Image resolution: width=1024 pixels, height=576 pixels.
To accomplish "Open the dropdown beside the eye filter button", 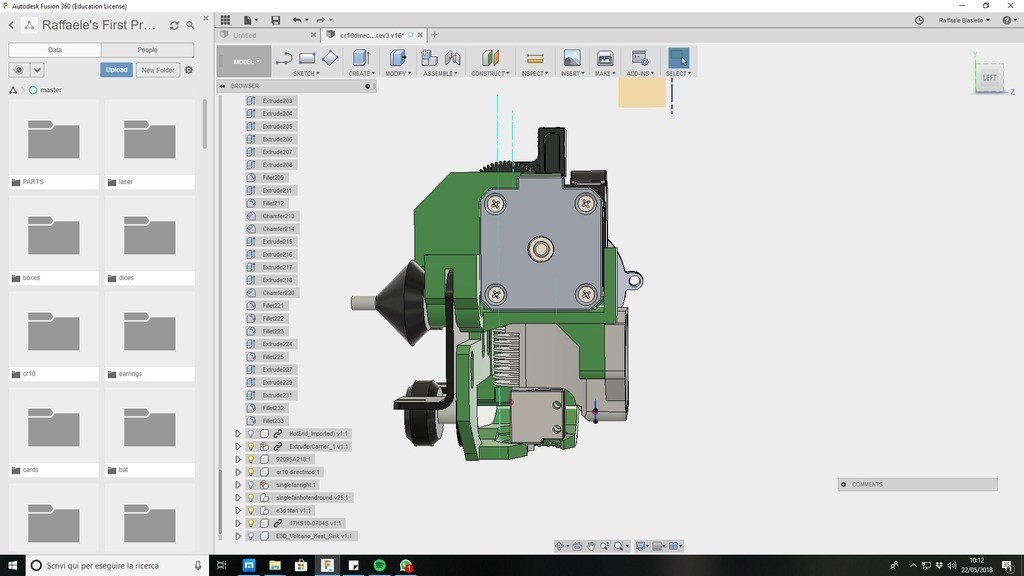I will coord(37,70).
